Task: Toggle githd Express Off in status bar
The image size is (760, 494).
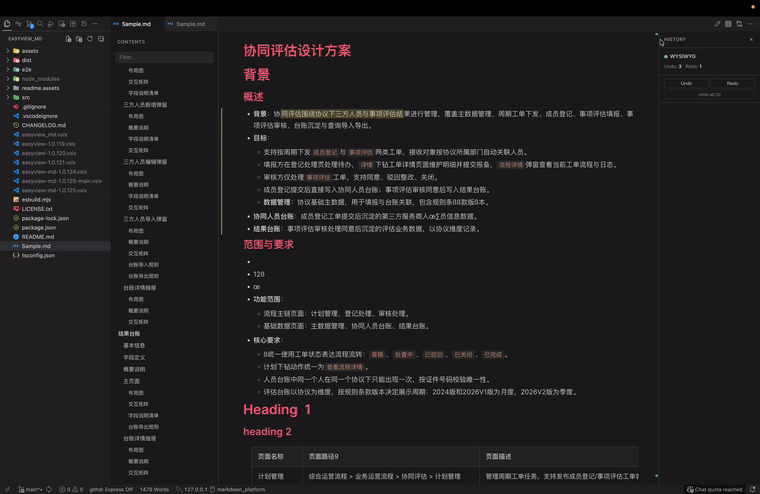Action: (111, 489)
